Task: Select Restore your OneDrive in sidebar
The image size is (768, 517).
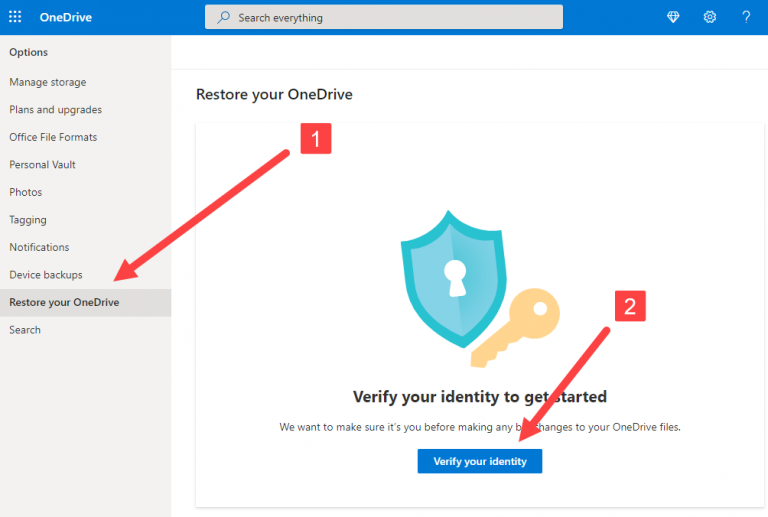Action: pos(64,302)
